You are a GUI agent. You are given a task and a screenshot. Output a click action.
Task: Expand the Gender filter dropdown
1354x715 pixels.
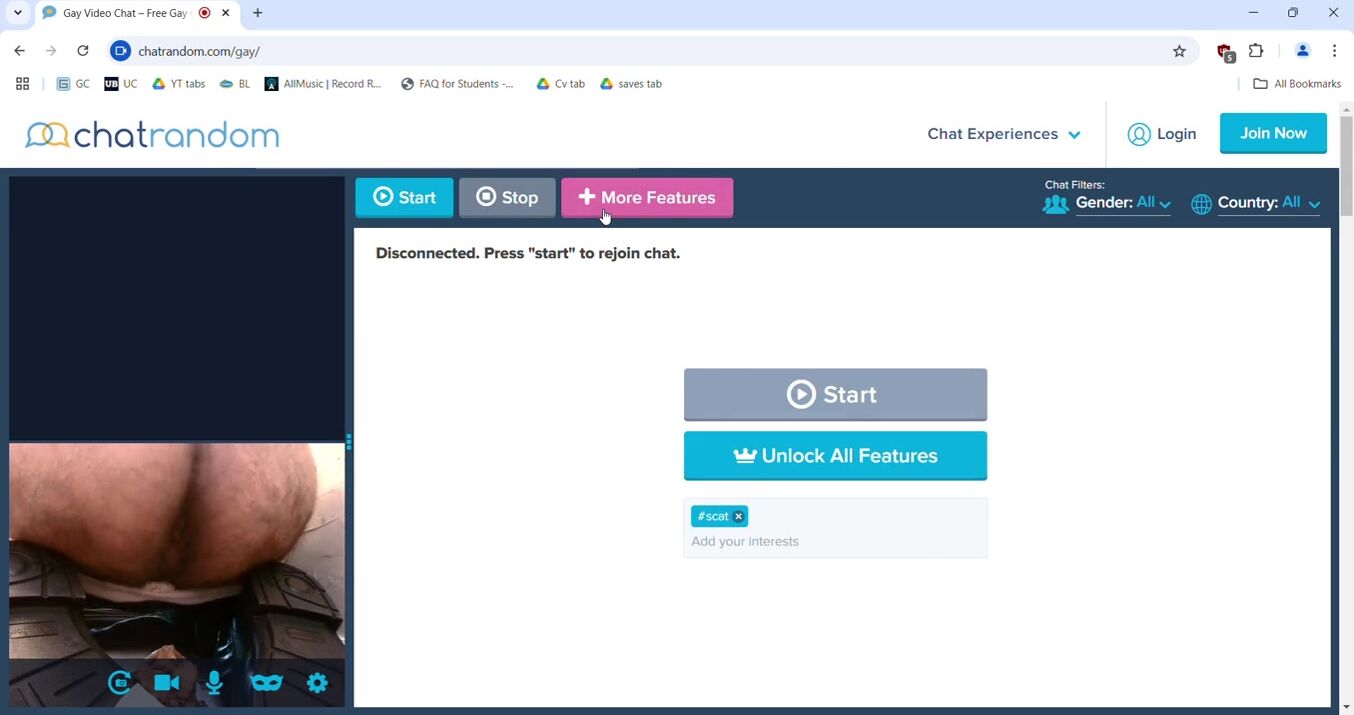click(1122, 203)
